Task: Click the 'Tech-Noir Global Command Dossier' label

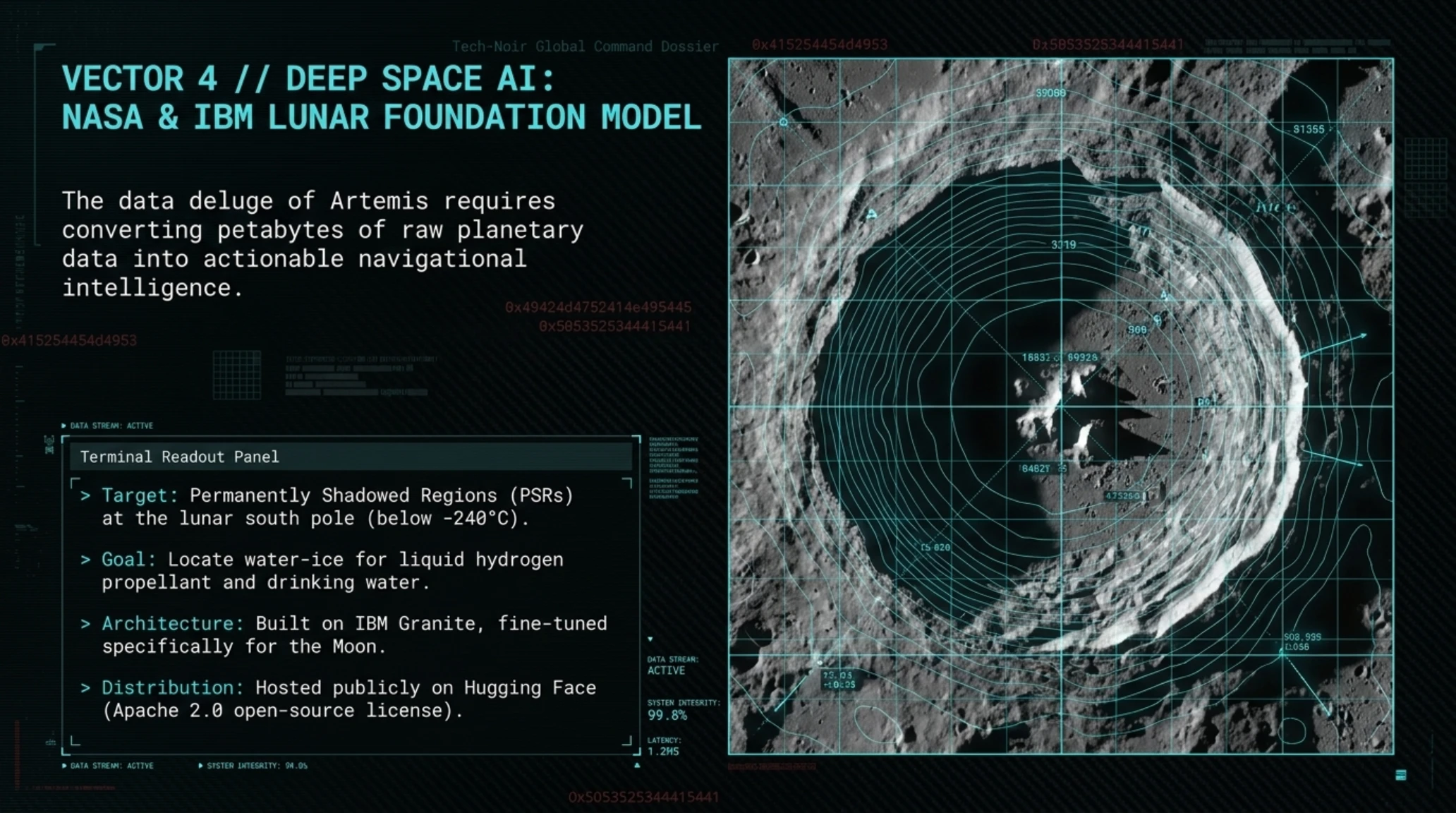Action: point(586,47)
